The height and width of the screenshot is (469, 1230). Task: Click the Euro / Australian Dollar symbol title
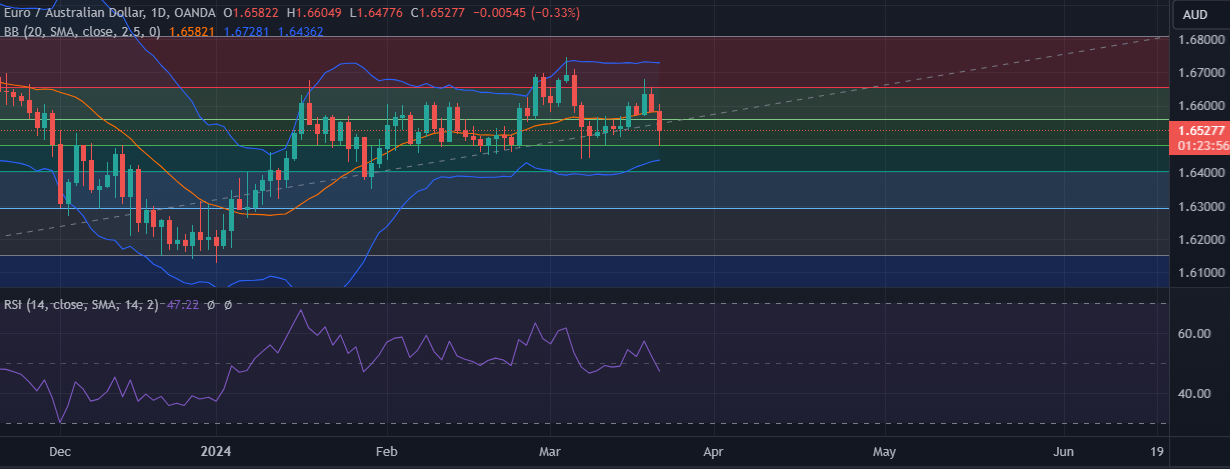coord(75,13)
